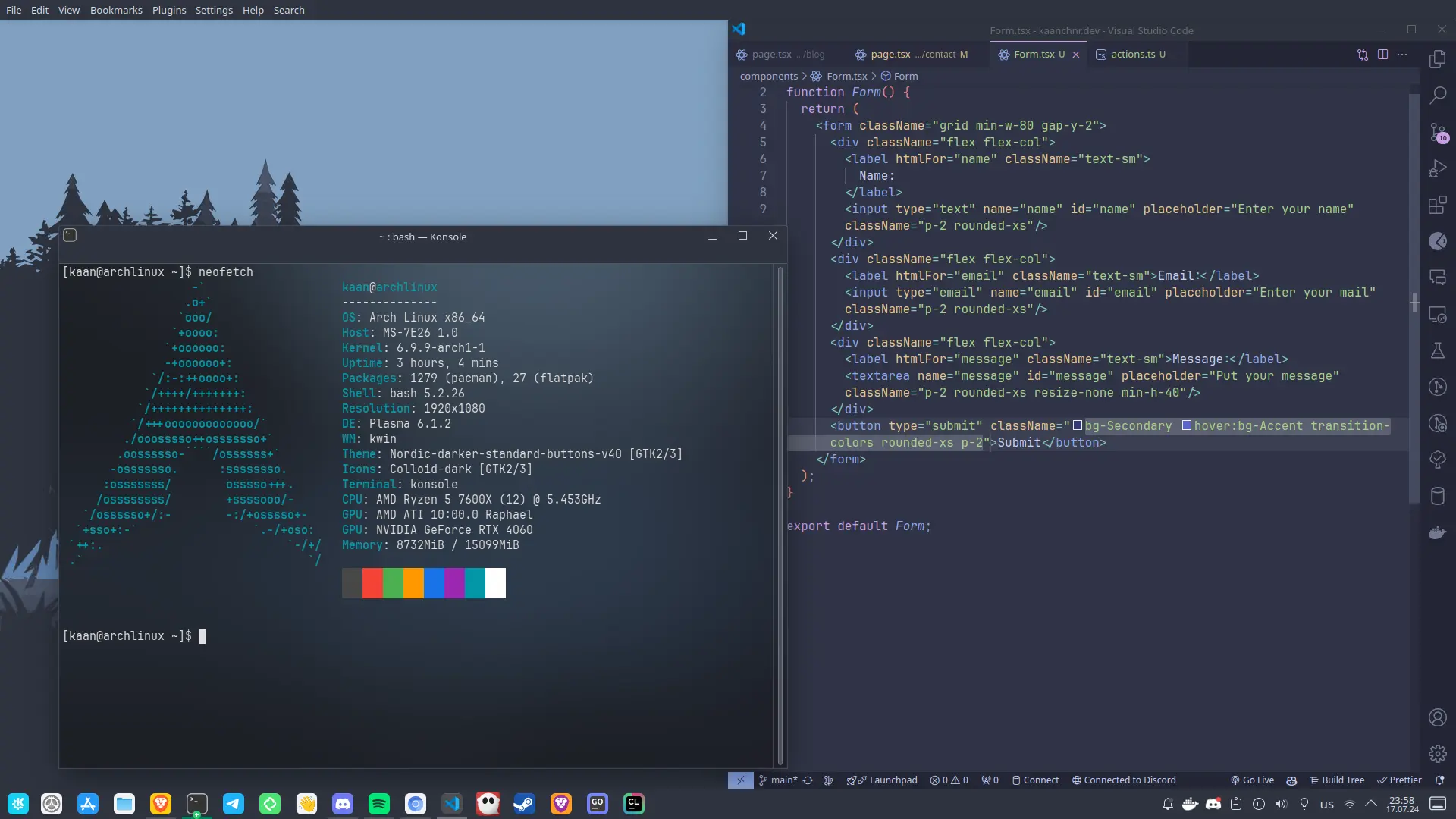Viewport: 1456px width, 819px height.
Task: Open the Extensions view in VS Code
Action: pyautogui.click(x=1437, y=205)
